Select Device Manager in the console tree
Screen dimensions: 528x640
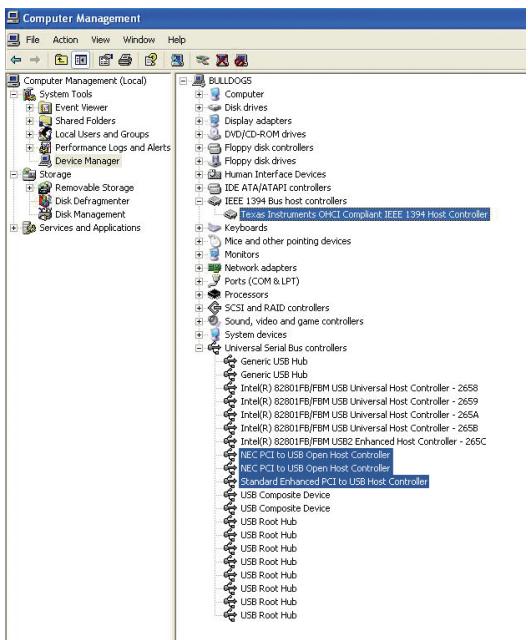87,161
